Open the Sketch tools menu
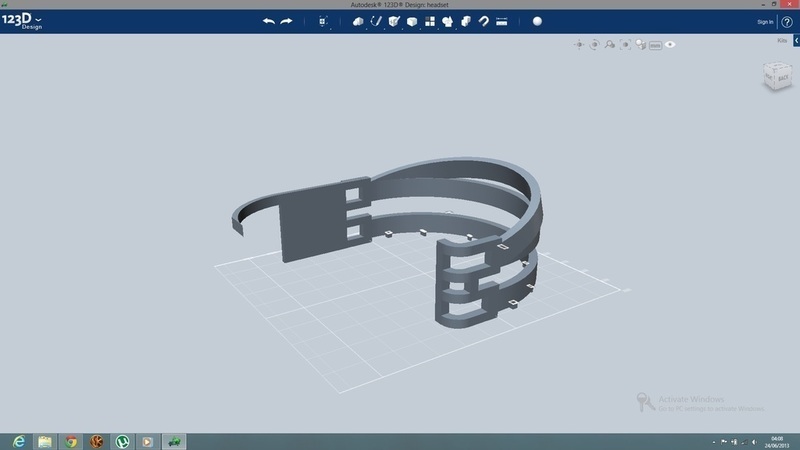The image size is (800, 450). [376, 21]
